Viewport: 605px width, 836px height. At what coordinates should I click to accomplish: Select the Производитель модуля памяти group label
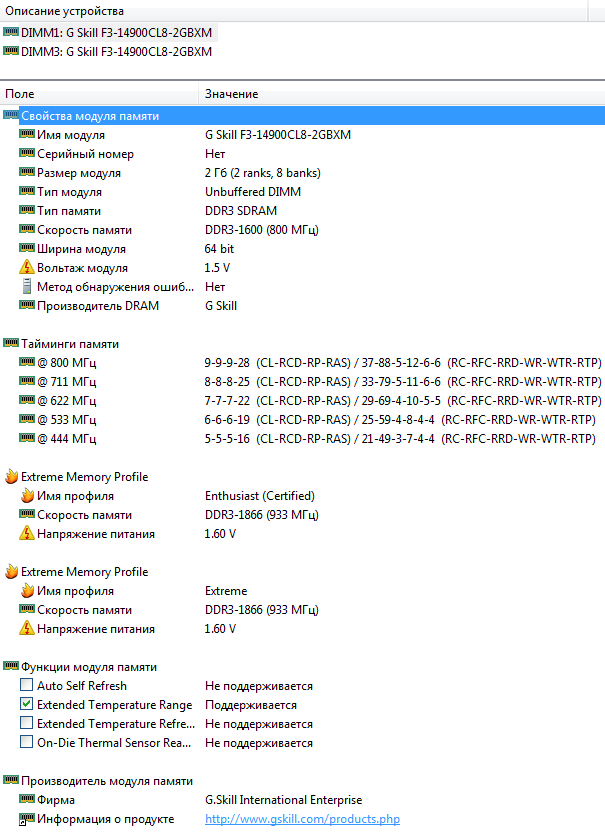(x=107, y=781)
